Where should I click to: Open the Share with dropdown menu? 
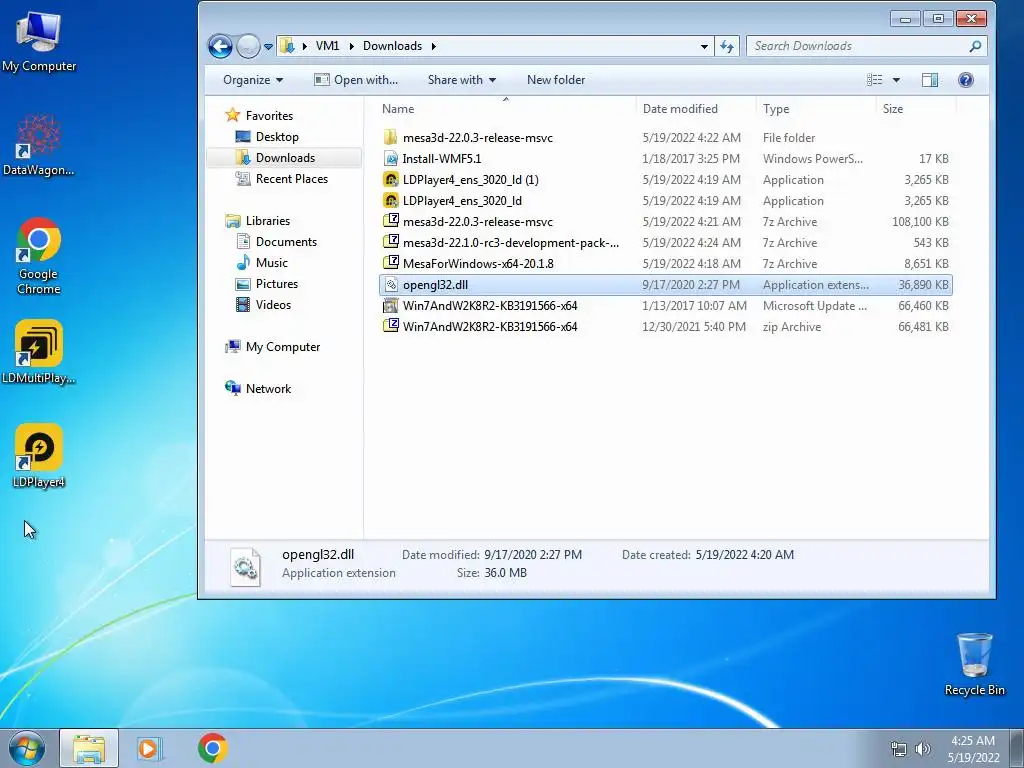point(462,80)
